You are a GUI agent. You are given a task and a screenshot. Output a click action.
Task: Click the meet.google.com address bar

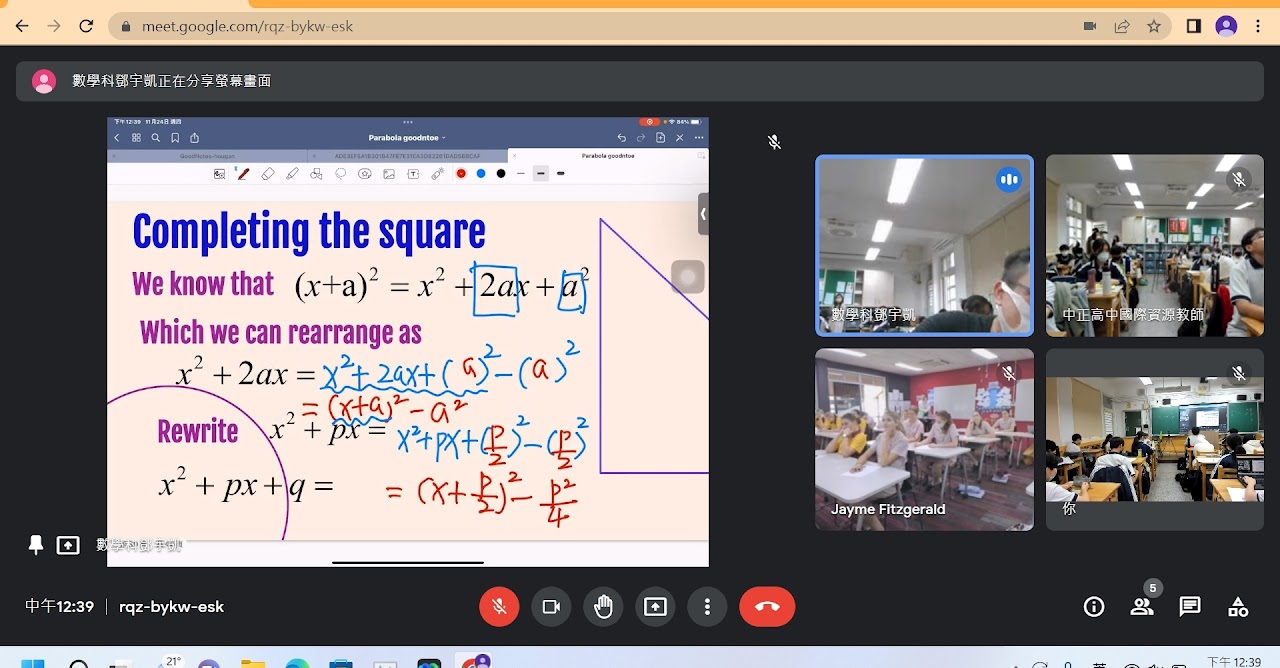(x=600, y=27)
